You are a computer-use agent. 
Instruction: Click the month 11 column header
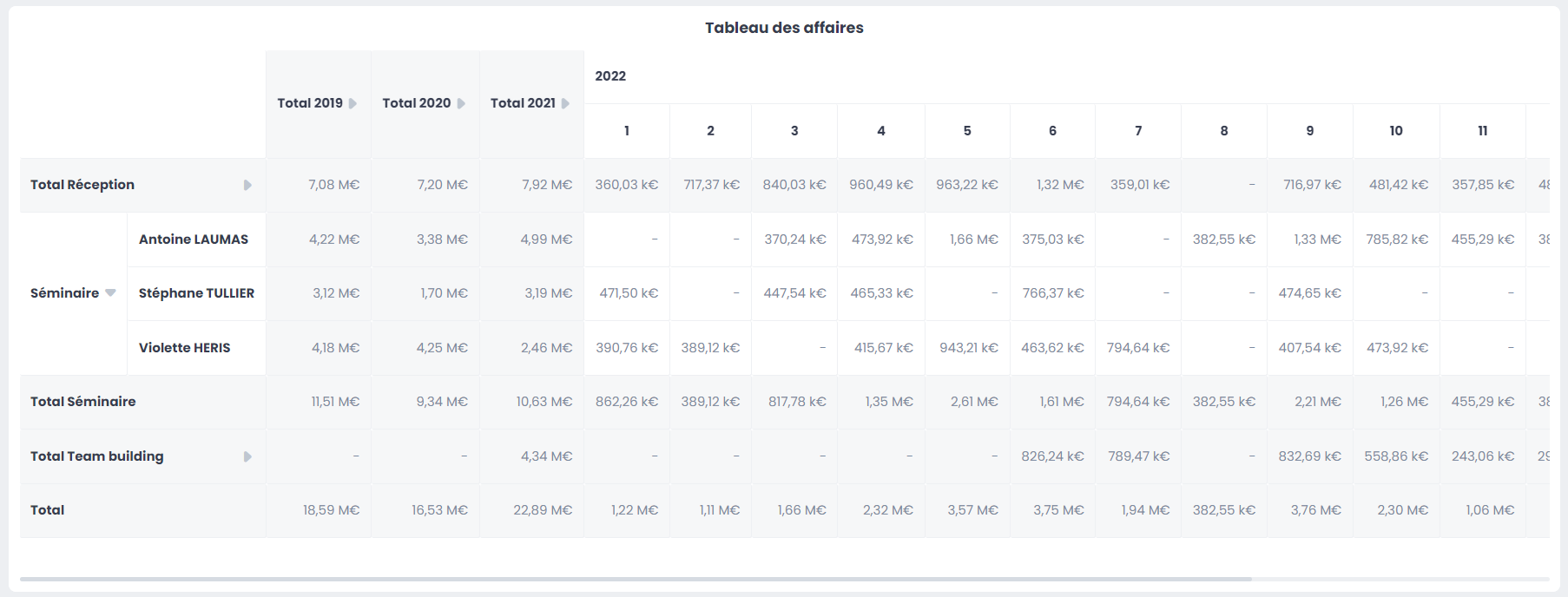point(1482,131)
